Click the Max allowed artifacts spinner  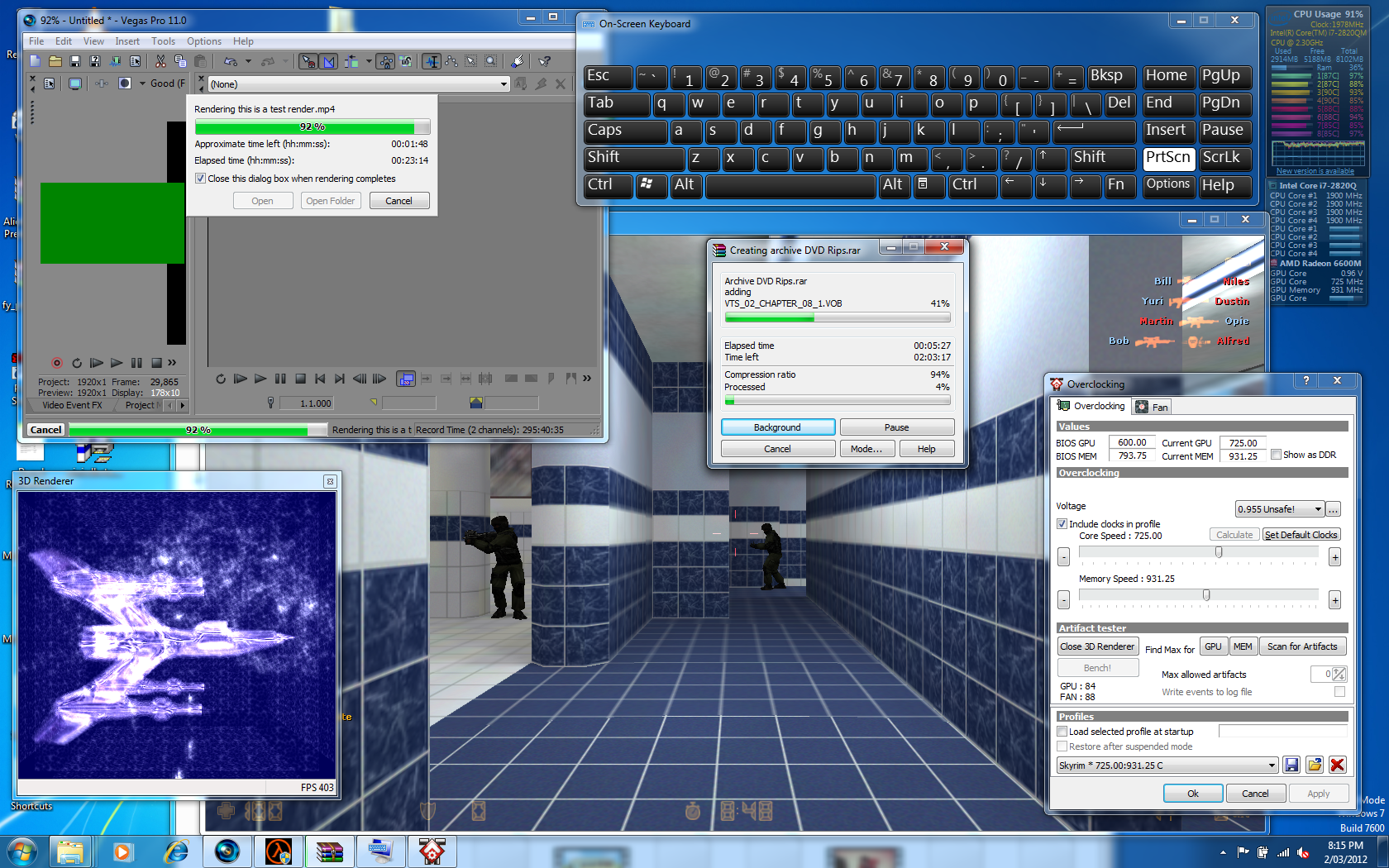coord(1339,675)
